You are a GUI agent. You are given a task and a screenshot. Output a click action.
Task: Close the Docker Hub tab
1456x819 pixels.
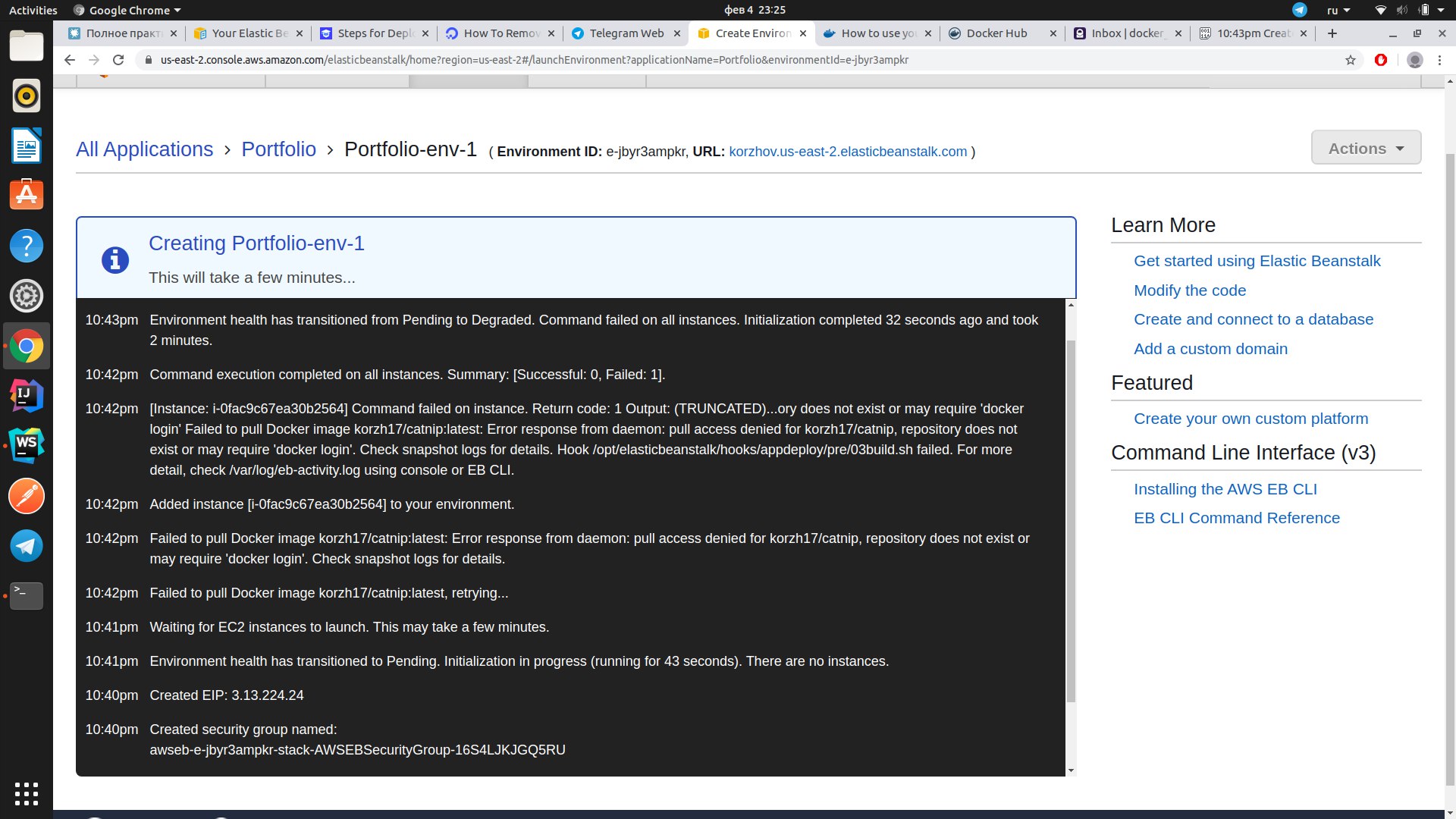coord(1053,33)
